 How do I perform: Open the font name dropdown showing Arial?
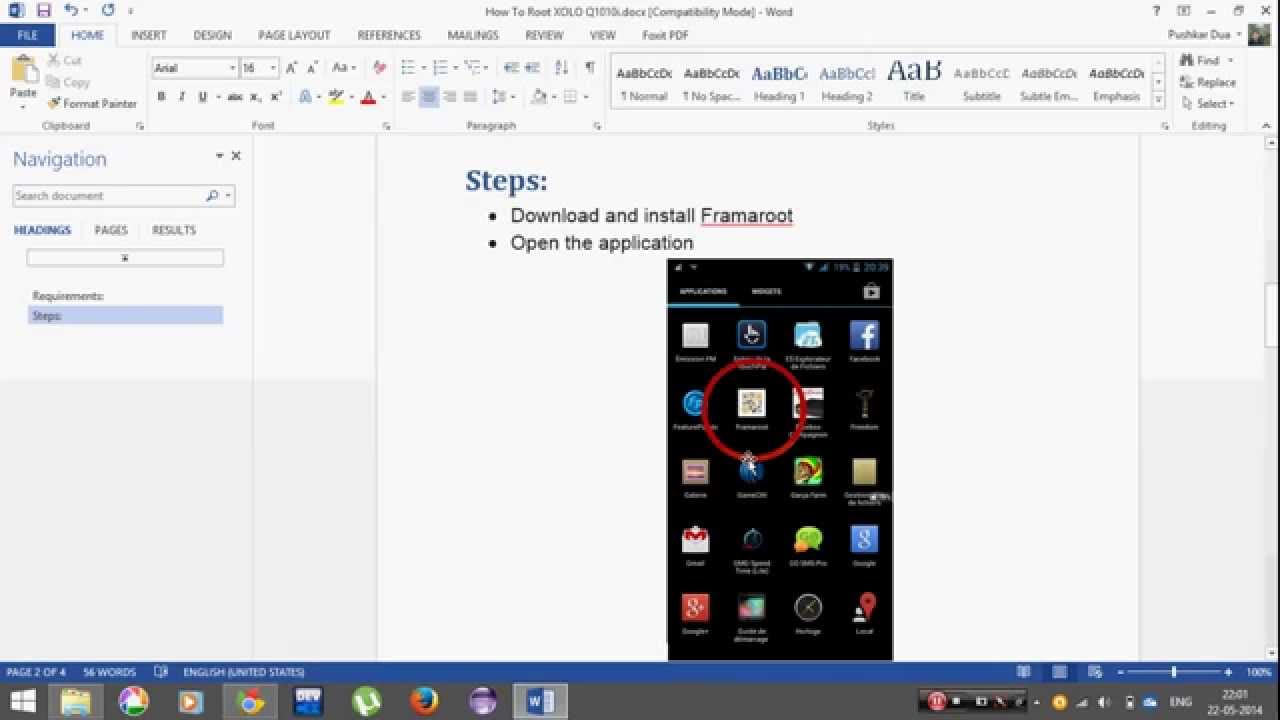click(232, 68)
